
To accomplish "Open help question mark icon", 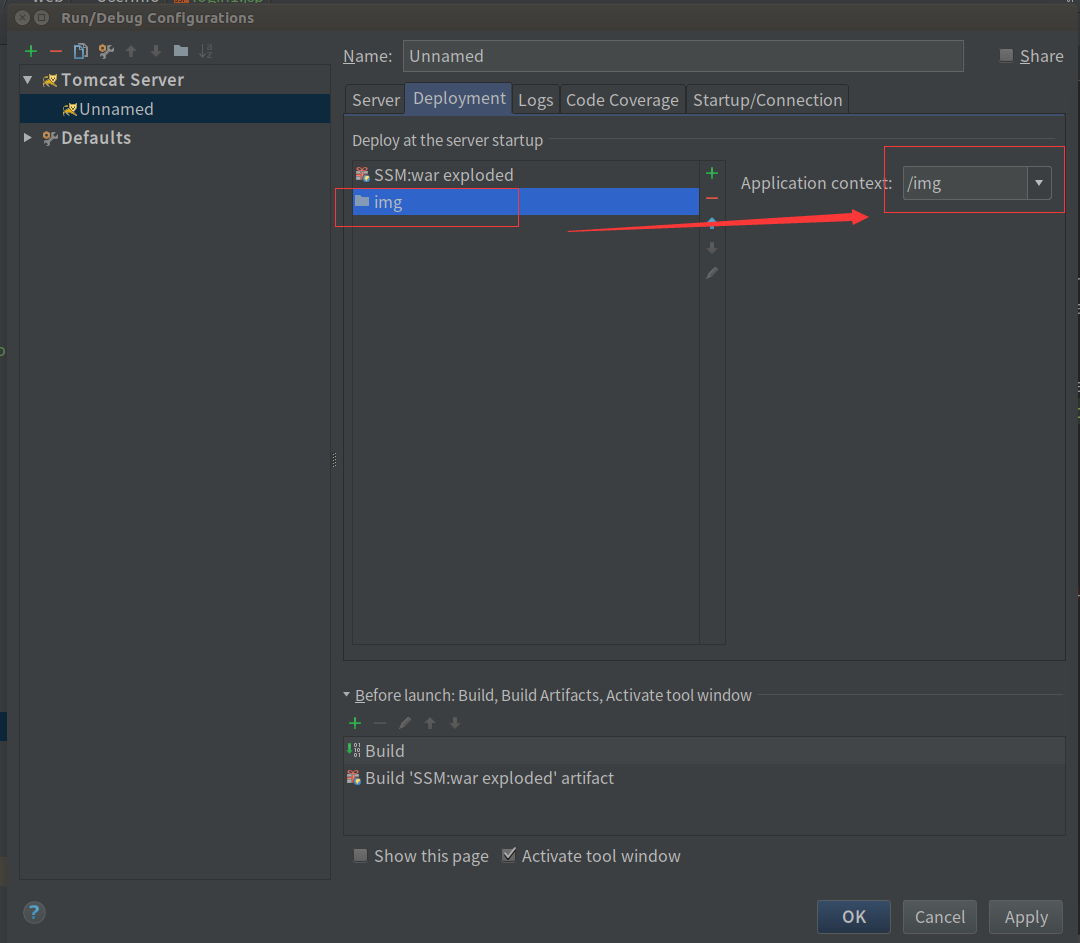I will 34,913.
